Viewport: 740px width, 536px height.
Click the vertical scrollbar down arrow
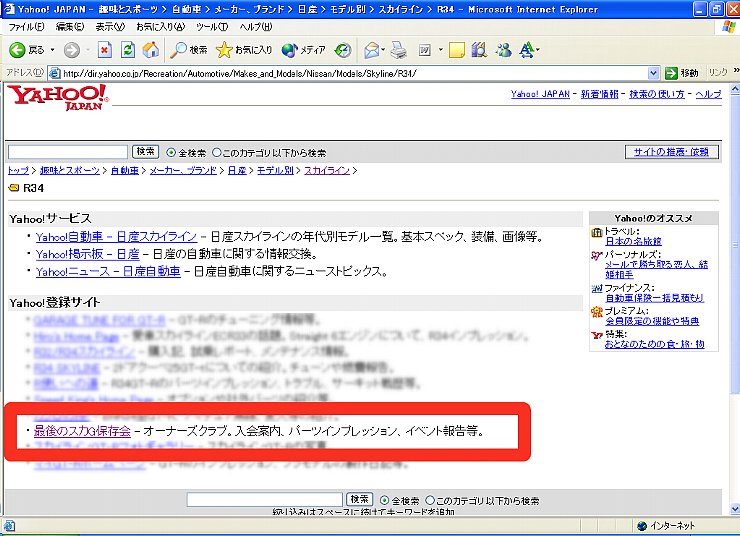(735, 509)
